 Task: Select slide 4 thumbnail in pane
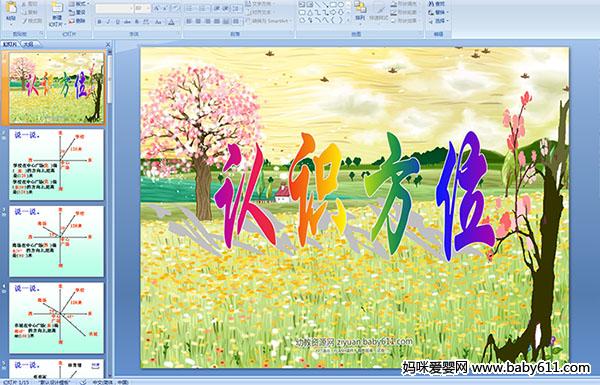pyautogui.click(x=57, y=318)
